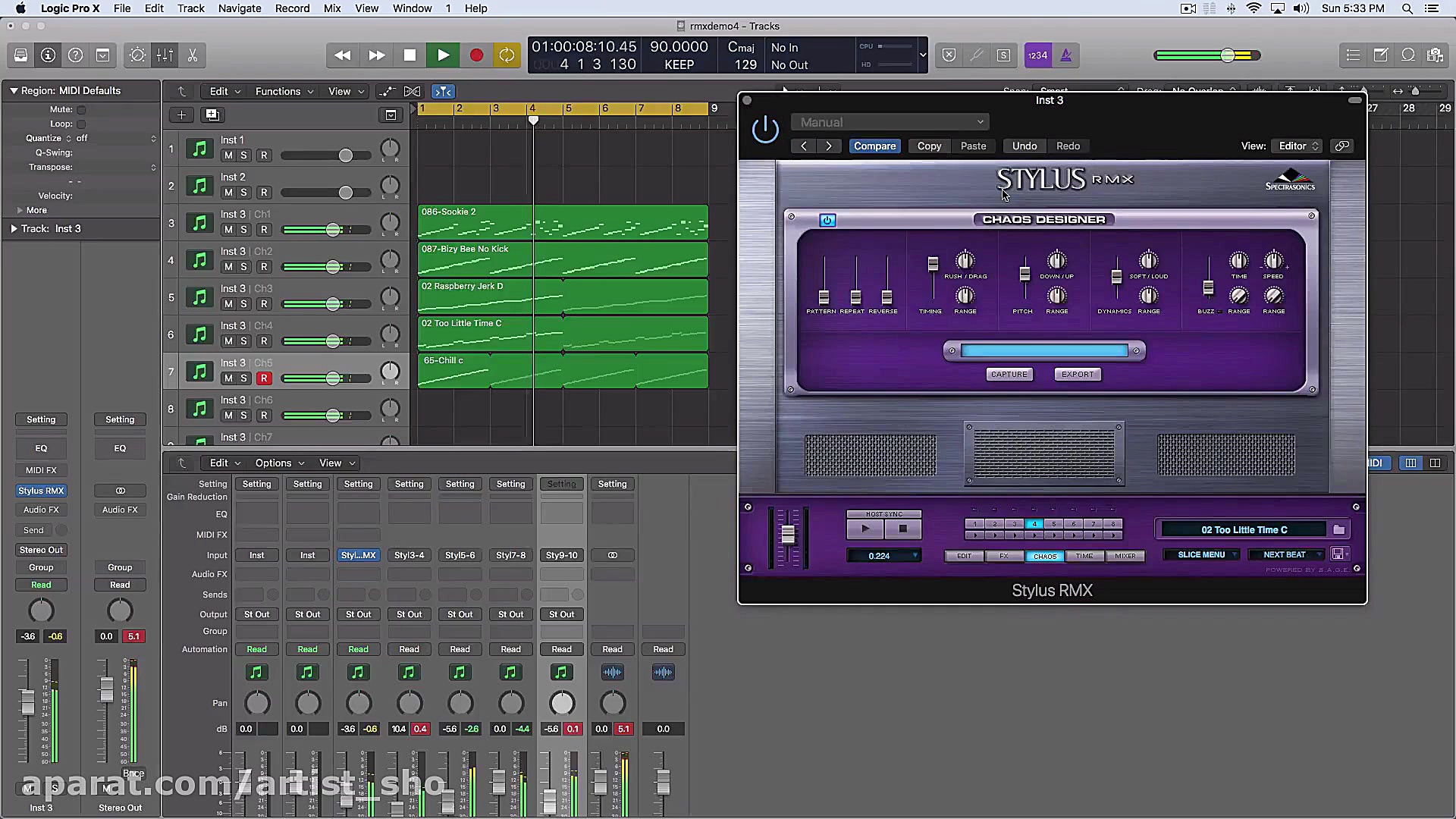Switch to the Stylus RMX Mixer page

(x=1125, y=557)
